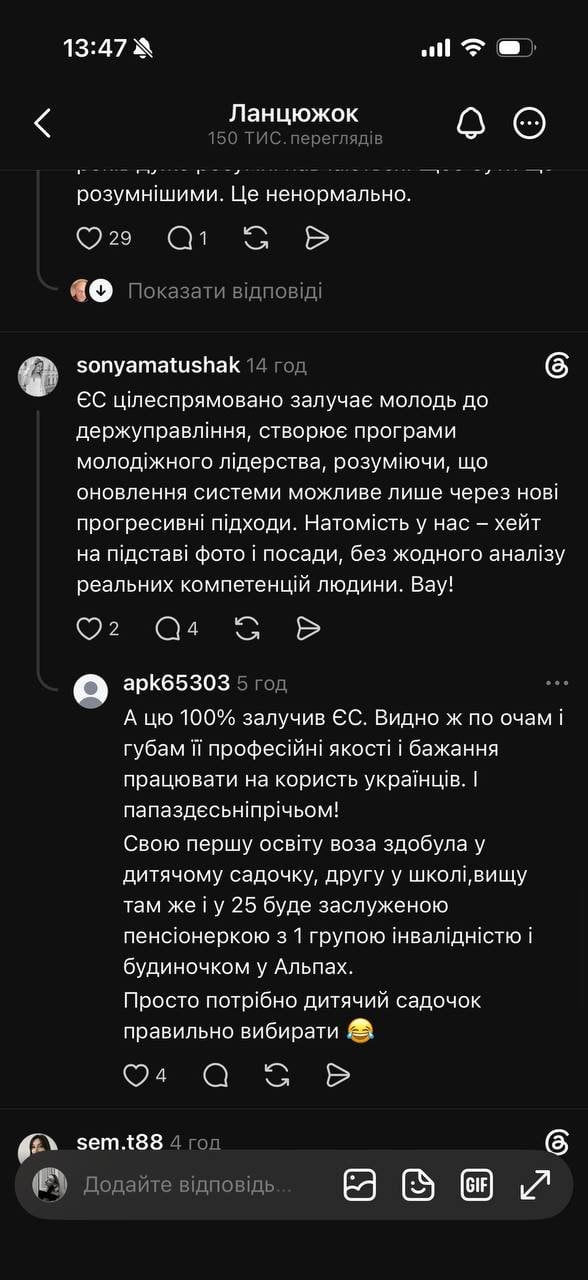The image size is (588, 1280).
Task: Like the top partially visible post with 29 likes
Action: (89, 238)
